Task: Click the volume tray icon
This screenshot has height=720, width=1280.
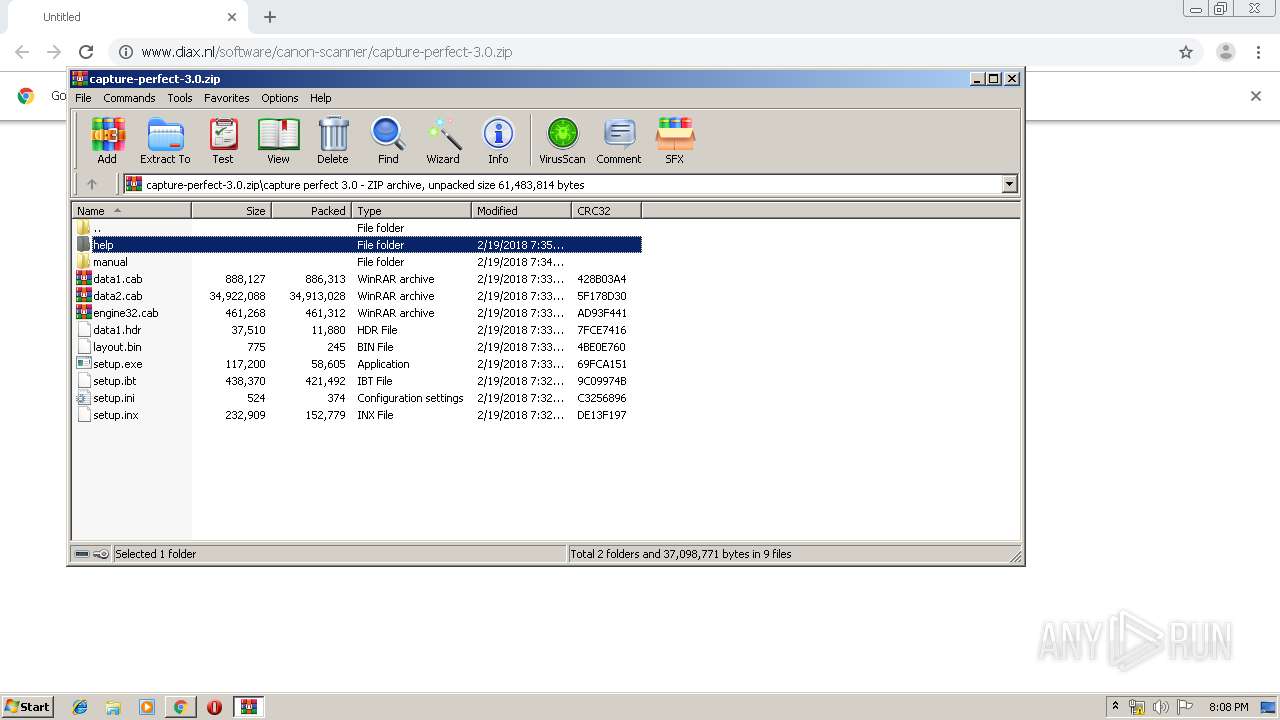Action: [1161, 707]
